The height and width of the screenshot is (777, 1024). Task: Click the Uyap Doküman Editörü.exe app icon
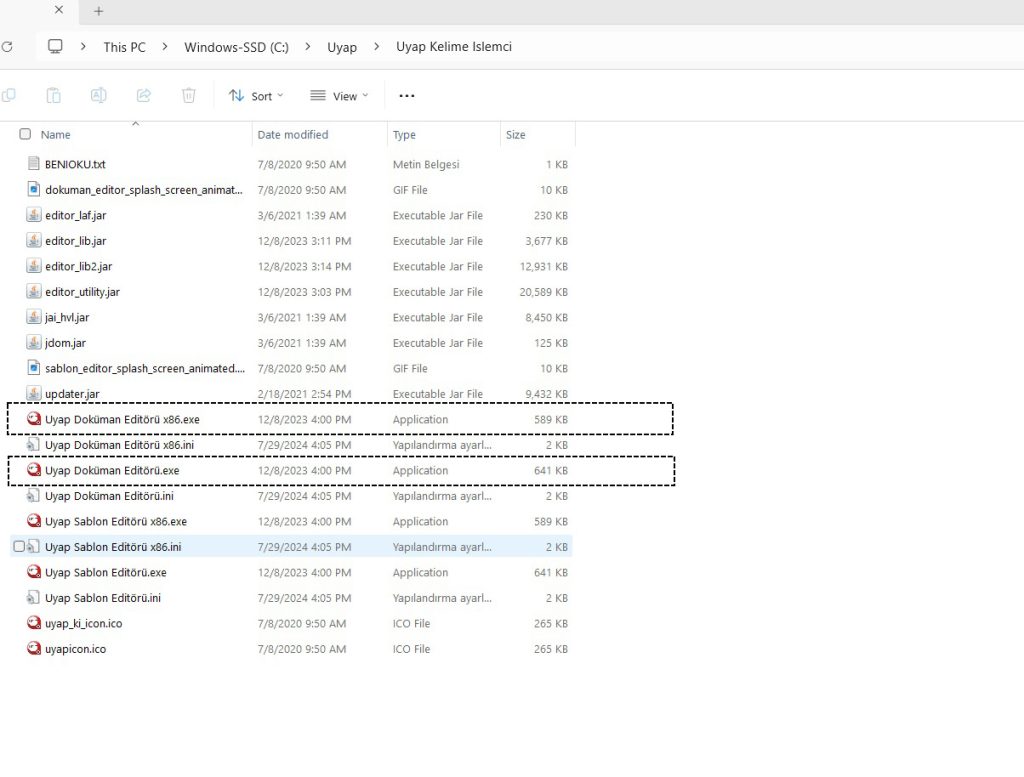[34, 469]
